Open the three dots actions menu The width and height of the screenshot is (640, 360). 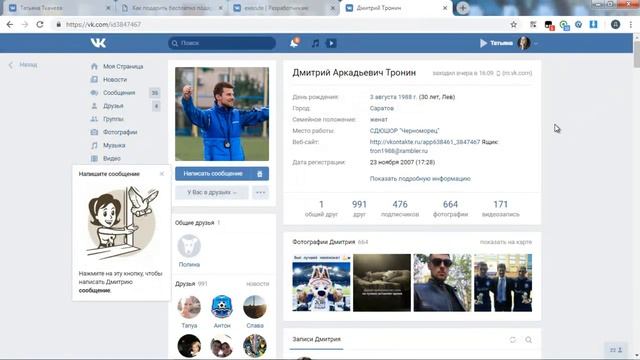click(x=260, y=192)
